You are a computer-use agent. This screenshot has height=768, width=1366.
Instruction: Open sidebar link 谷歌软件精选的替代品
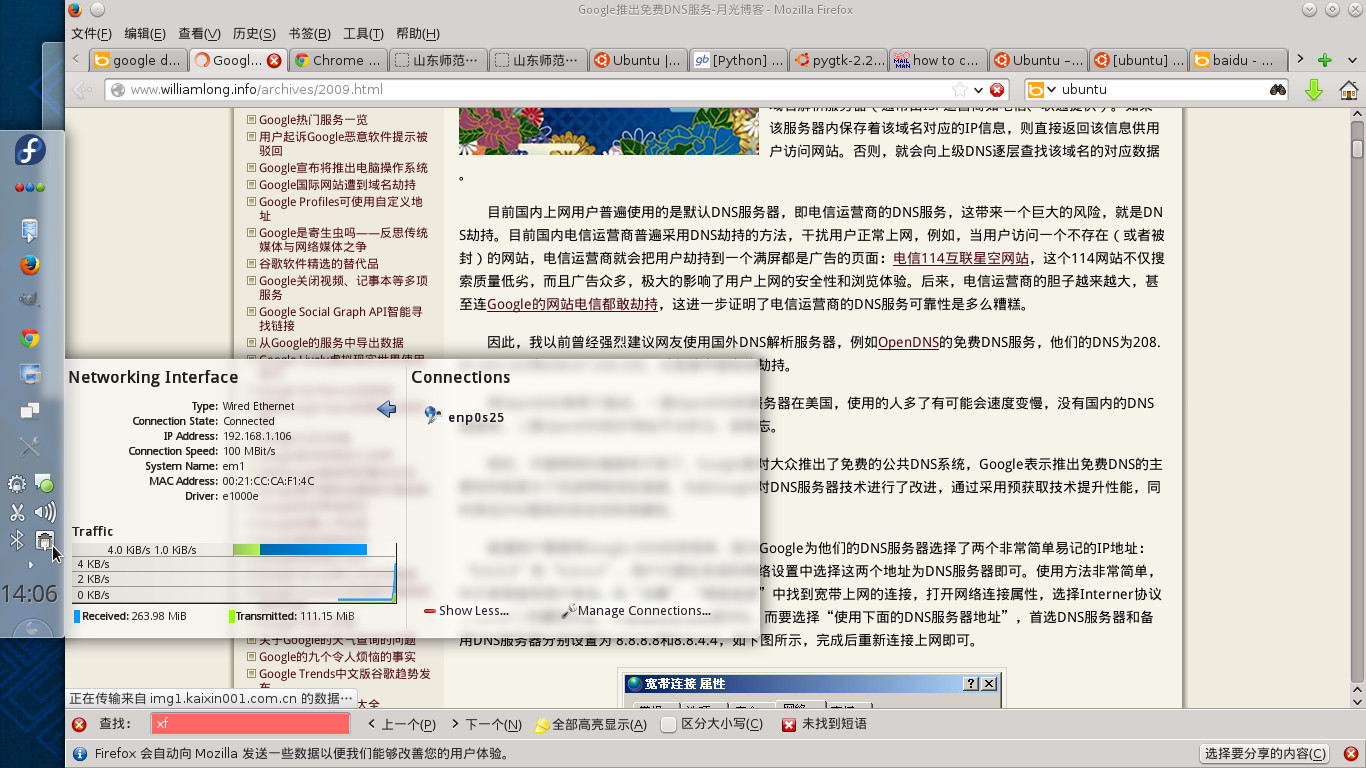tap(318, 263)
